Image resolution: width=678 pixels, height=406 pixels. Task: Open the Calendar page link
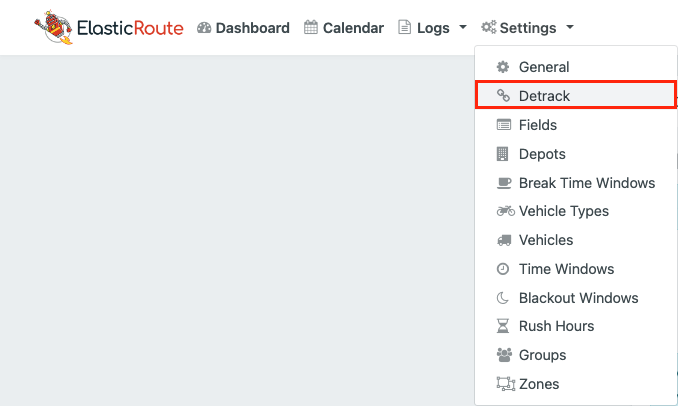click(x=344, y=28)
